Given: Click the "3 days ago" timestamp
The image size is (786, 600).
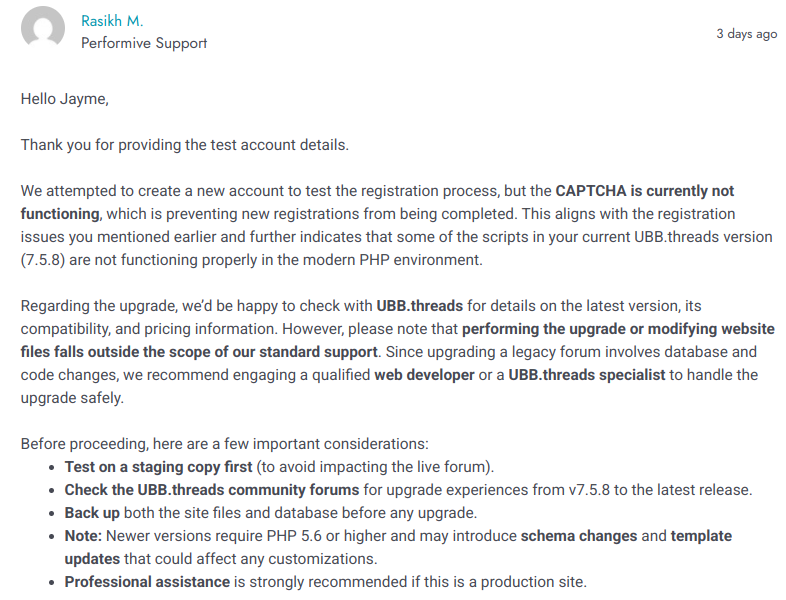Looking at the screenshot, I should point(746,34).
